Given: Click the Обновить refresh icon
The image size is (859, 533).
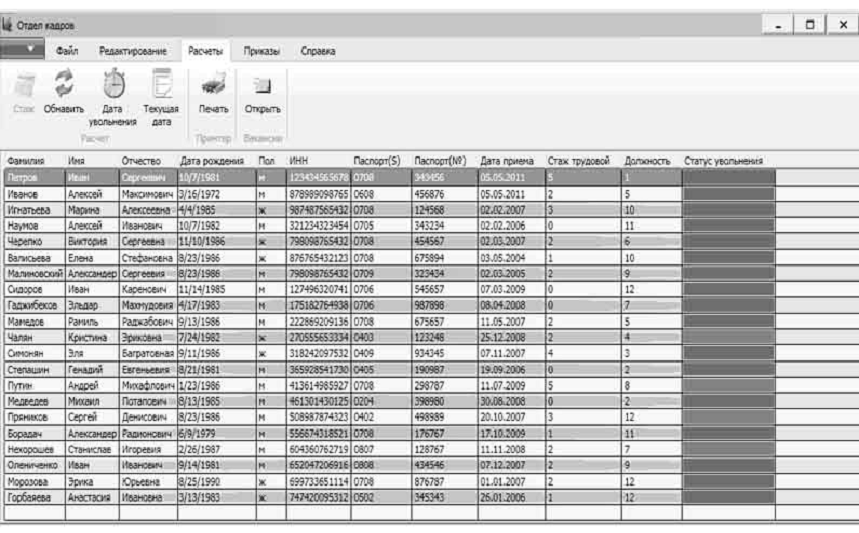Looking at the screenshot, I should pyautogui.click(x=60, y=84).
